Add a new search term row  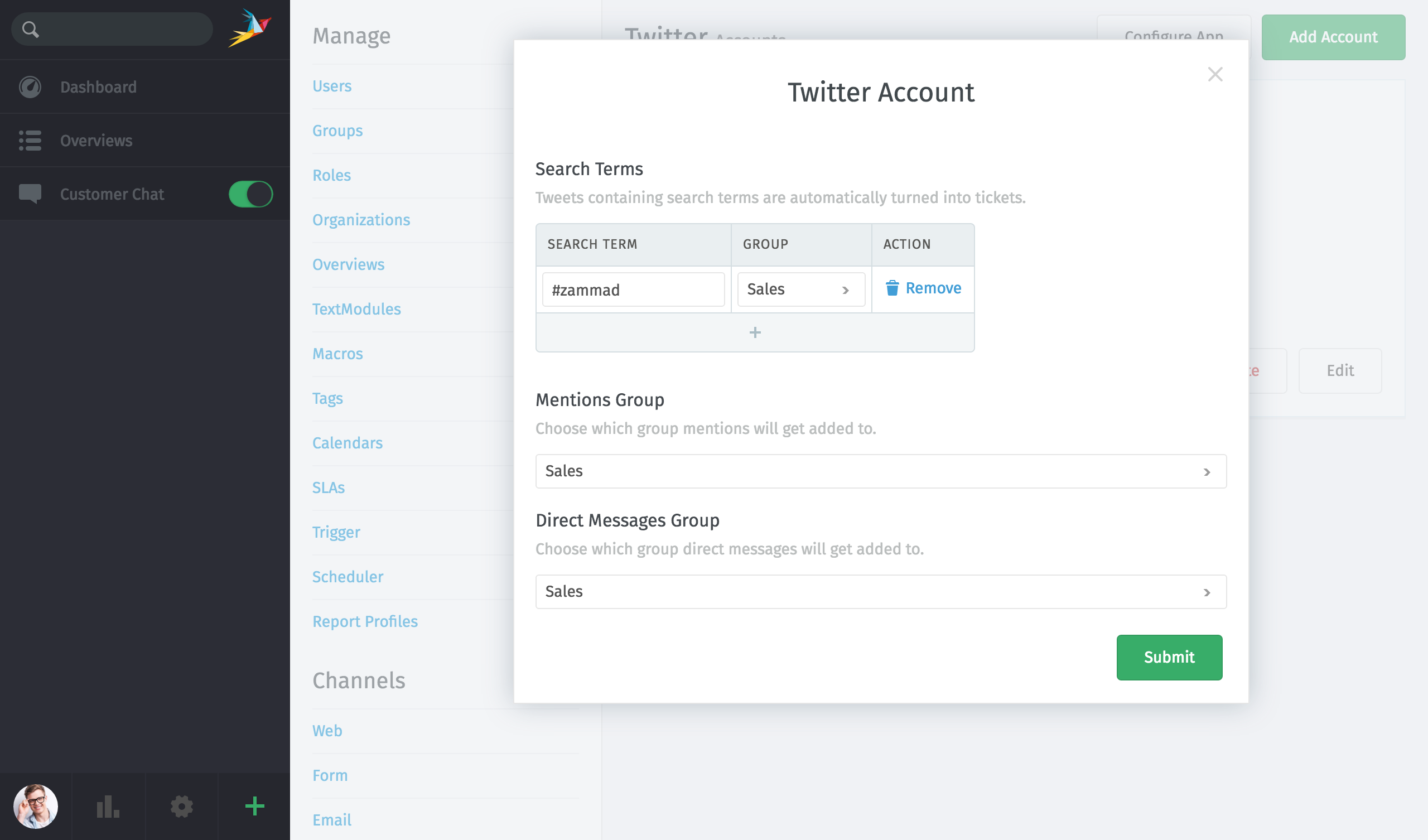coord(755,332)
